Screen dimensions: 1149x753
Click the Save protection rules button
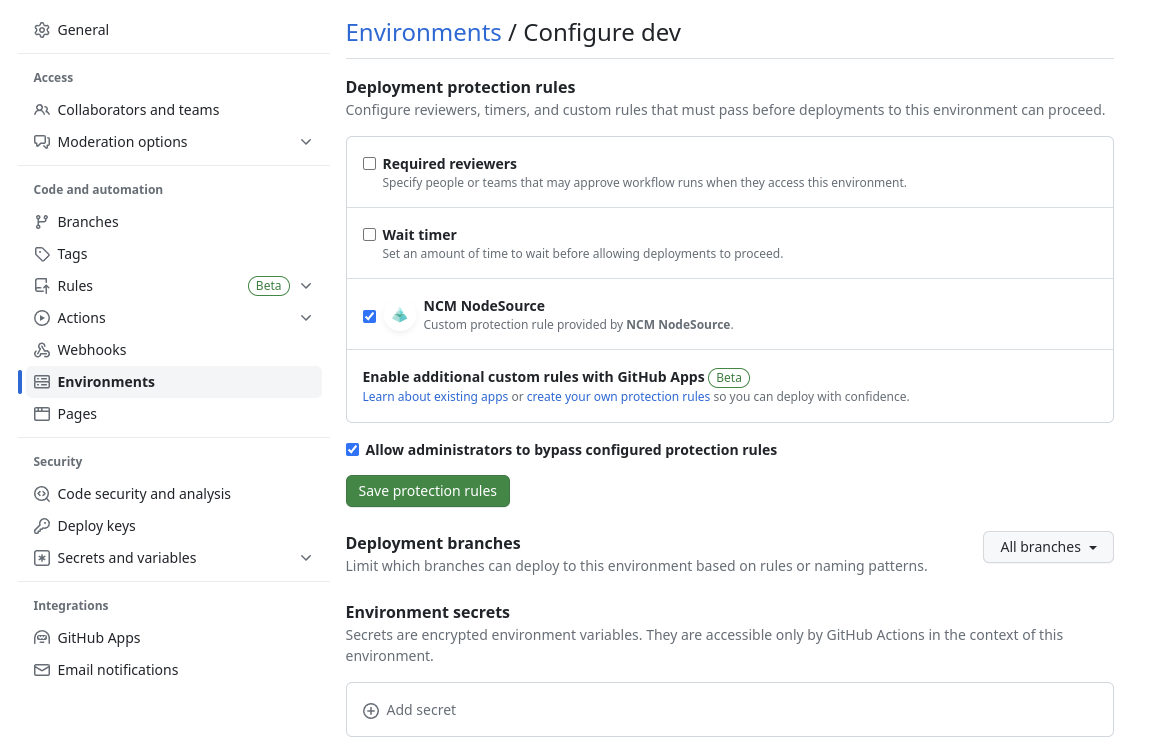pos(427,491)
